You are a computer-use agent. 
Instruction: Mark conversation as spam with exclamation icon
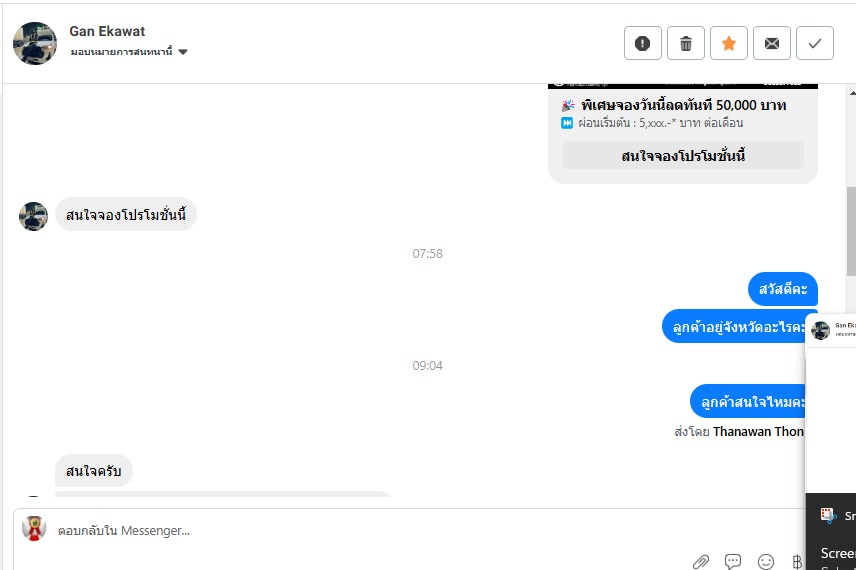(642, 43)
